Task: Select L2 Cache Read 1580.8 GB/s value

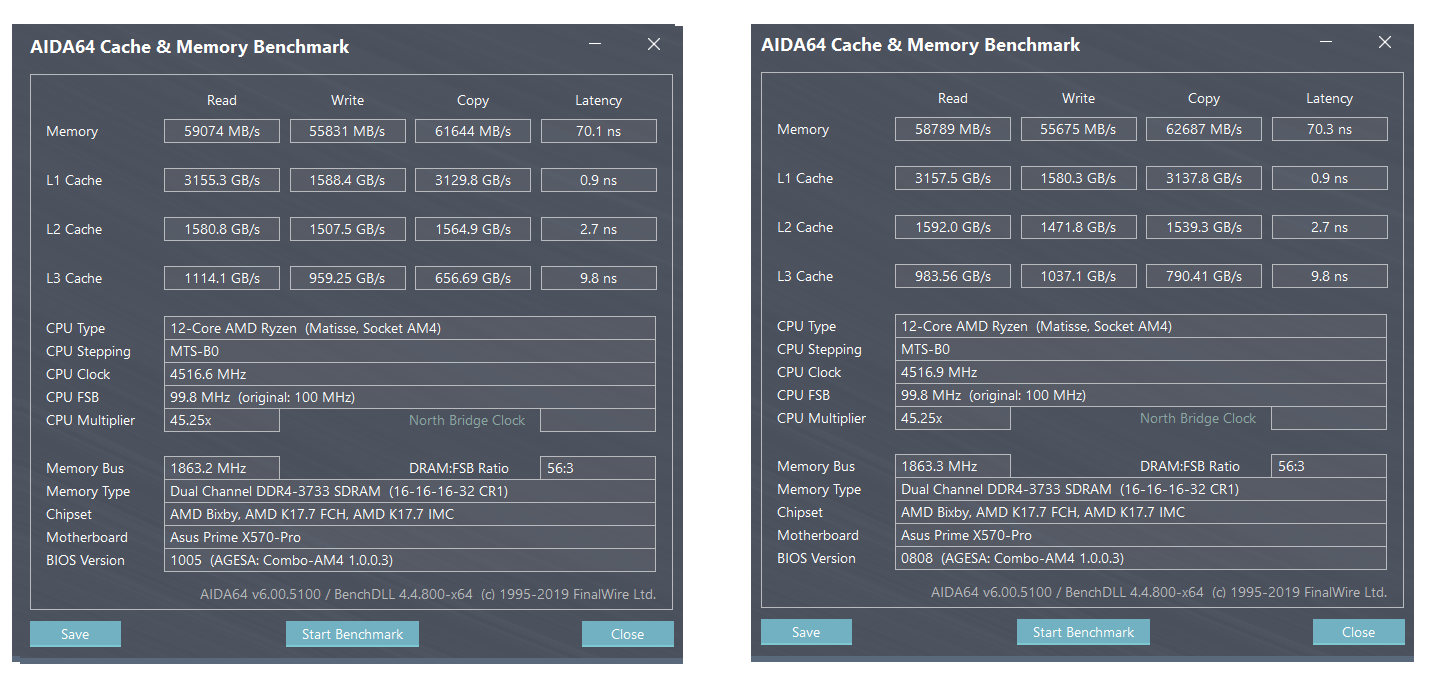Action: click(x=222, y=229)
